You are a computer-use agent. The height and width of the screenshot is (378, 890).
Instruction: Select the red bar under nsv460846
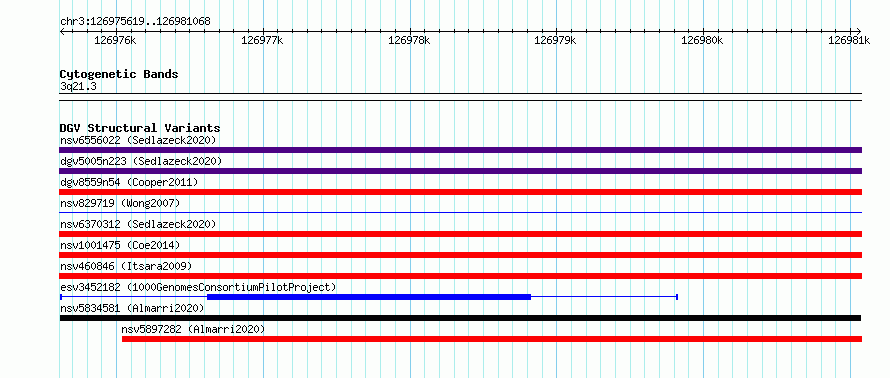[460, 276]
